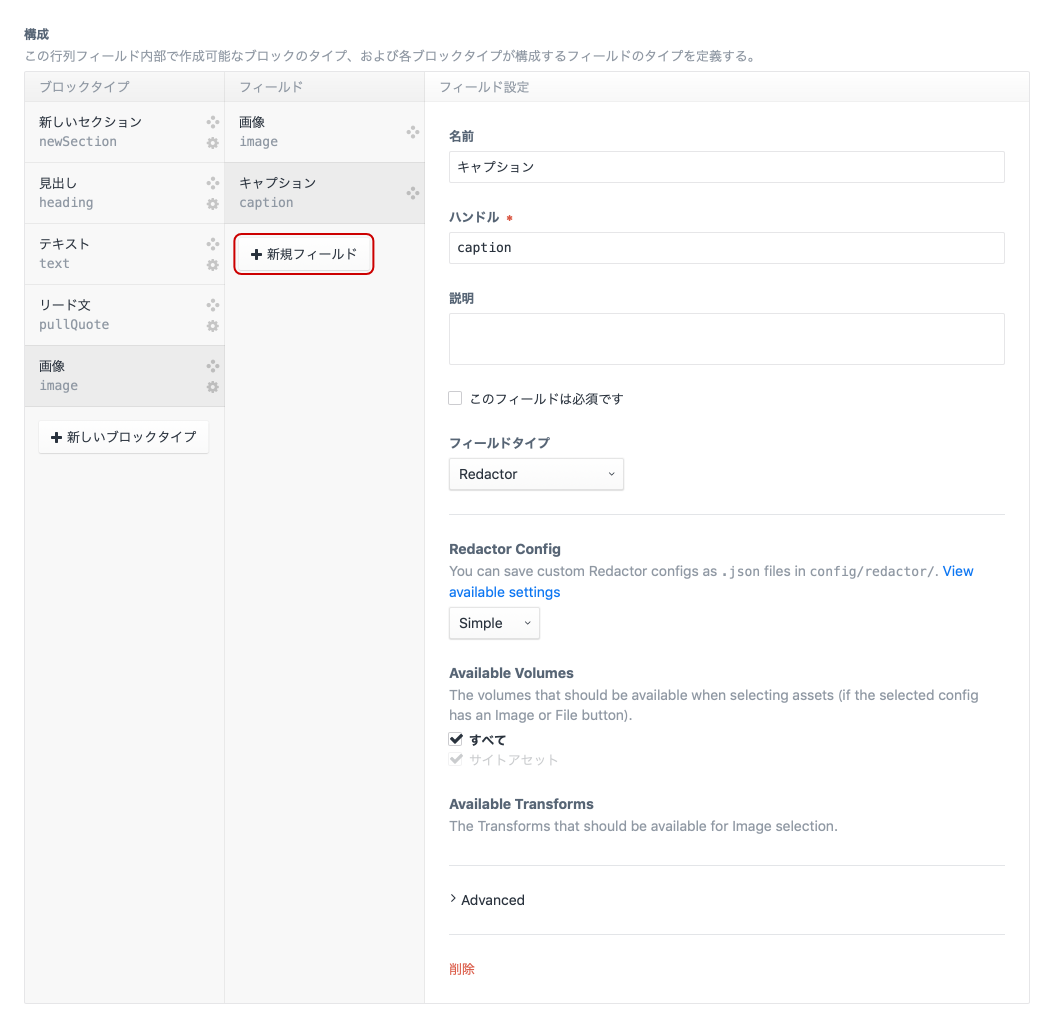Click the move icon on キャプション field
The width and height of the screenshot is (1052, 1031).
[x=412, y=193]
